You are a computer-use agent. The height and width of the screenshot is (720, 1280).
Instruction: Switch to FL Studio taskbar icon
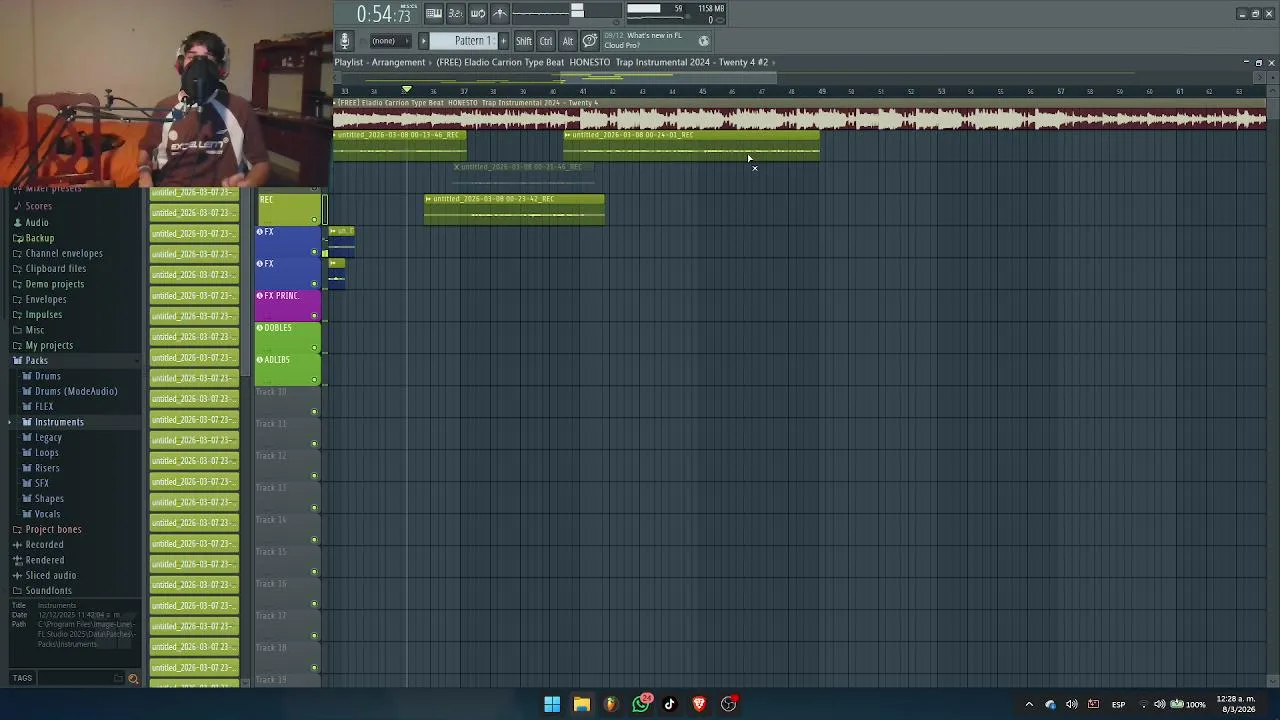tap(611, 704)
